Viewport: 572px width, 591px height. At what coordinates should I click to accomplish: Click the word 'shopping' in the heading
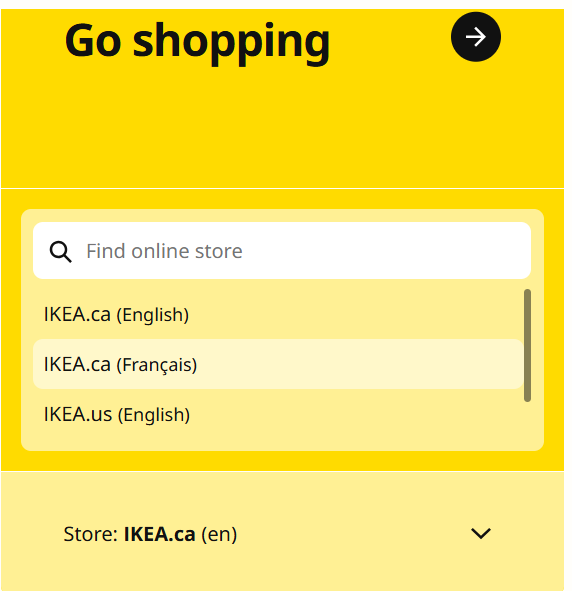tap(231, 43)
